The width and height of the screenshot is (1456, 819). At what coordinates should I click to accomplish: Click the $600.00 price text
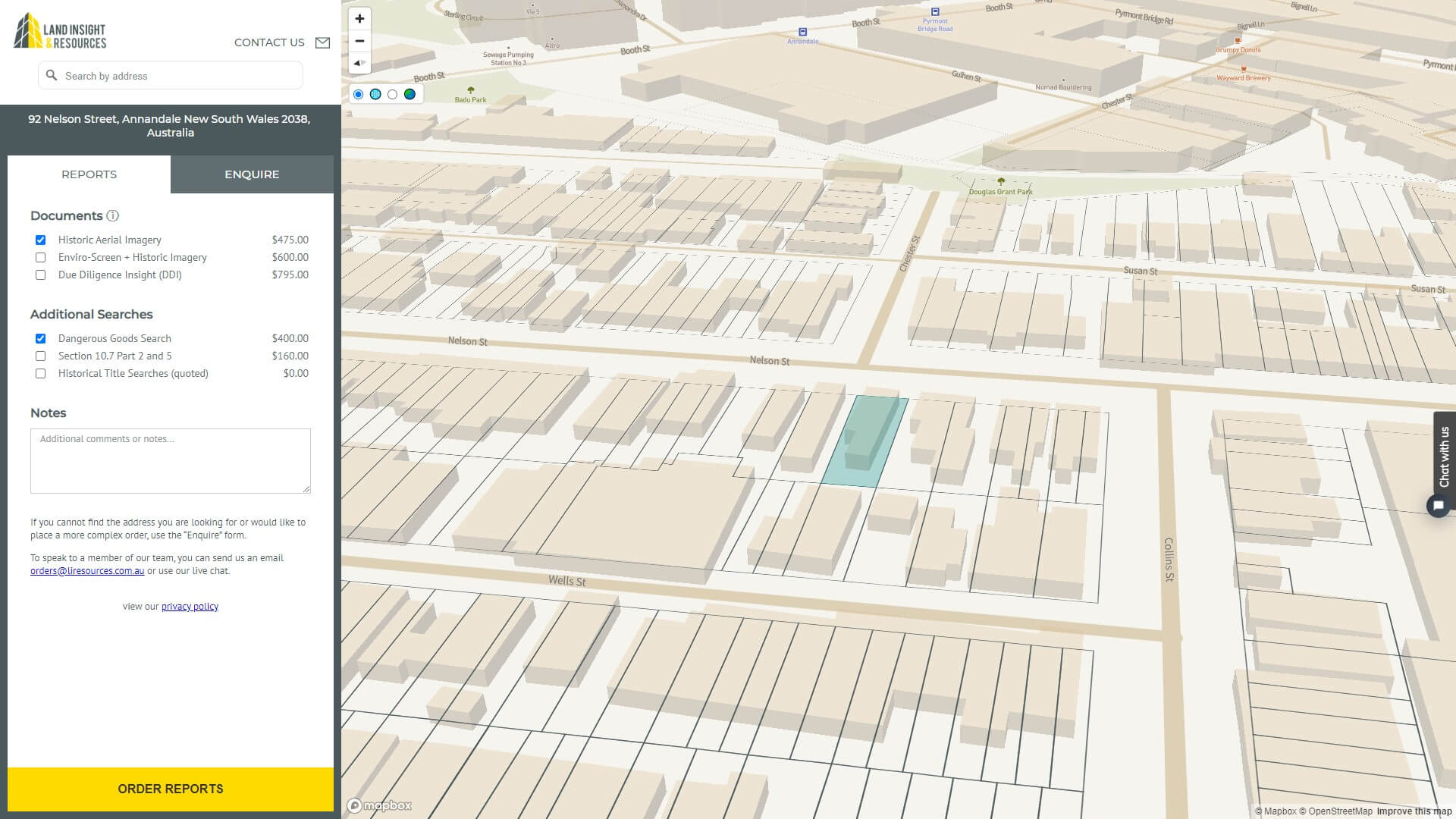(290, 257)
